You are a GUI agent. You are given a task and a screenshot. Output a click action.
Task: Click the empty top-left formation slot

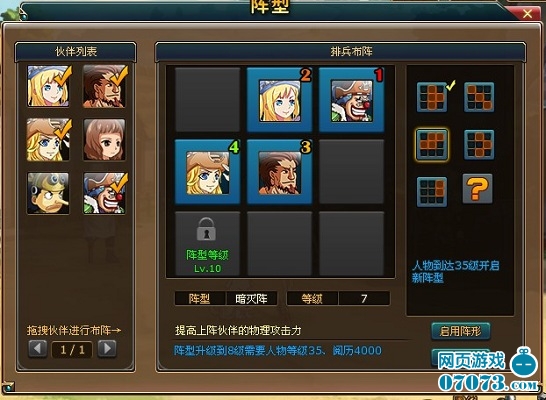pyautogui.click(x=208, y=100)
